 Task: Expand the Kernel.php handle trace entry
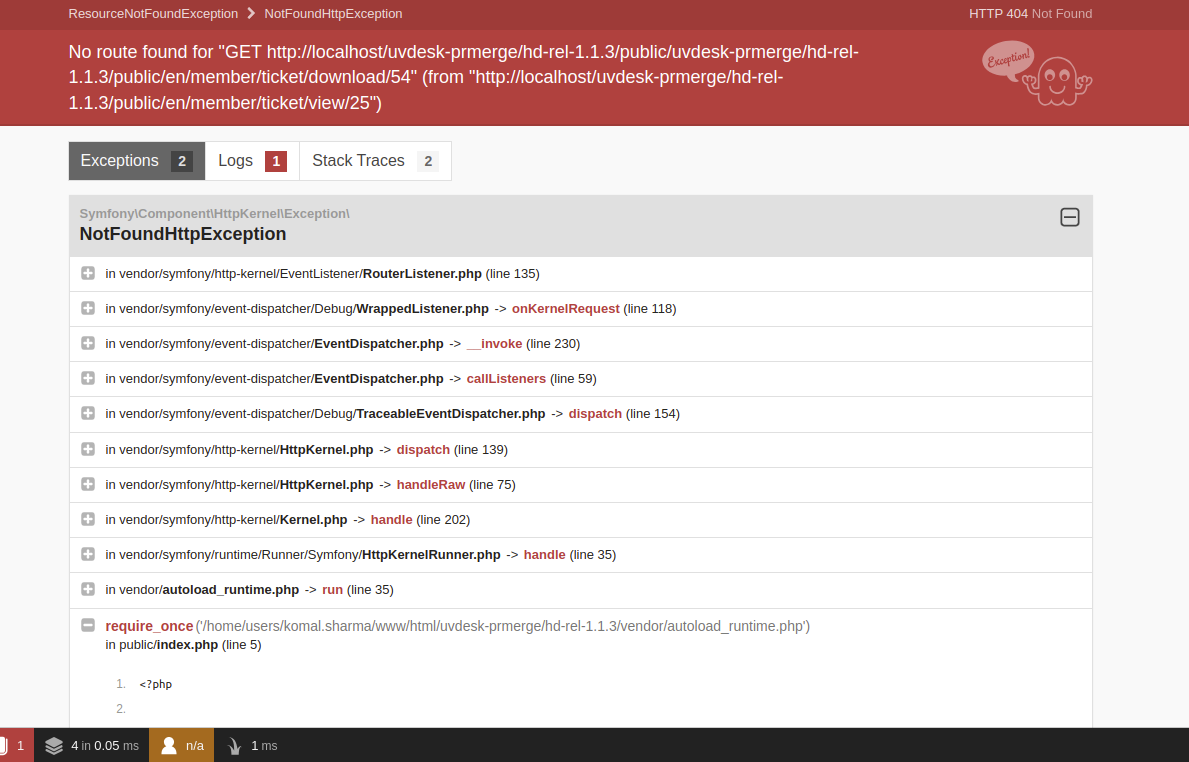(88, 519)
